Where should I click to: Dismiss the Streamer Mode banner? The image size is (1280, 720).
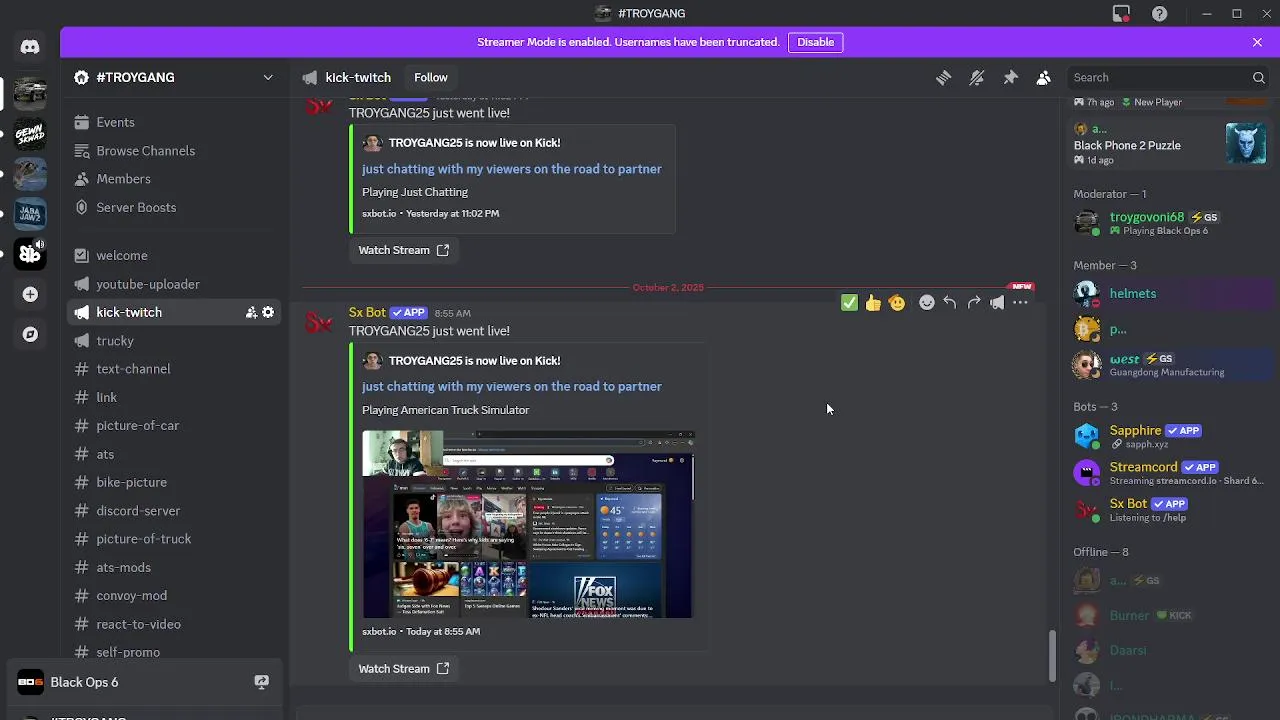[x=1257, y=42]
